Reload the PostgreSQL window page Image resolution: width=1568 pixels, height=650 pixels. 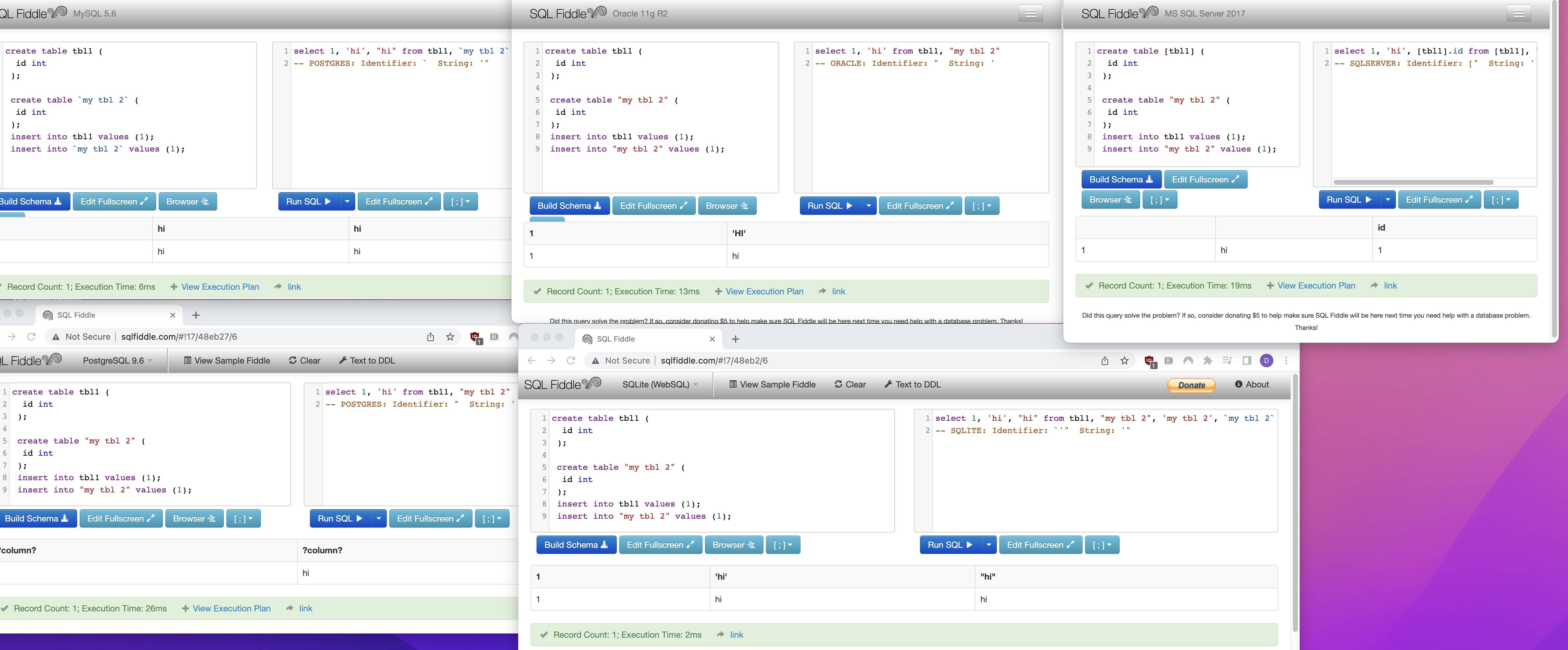(32, 337)
